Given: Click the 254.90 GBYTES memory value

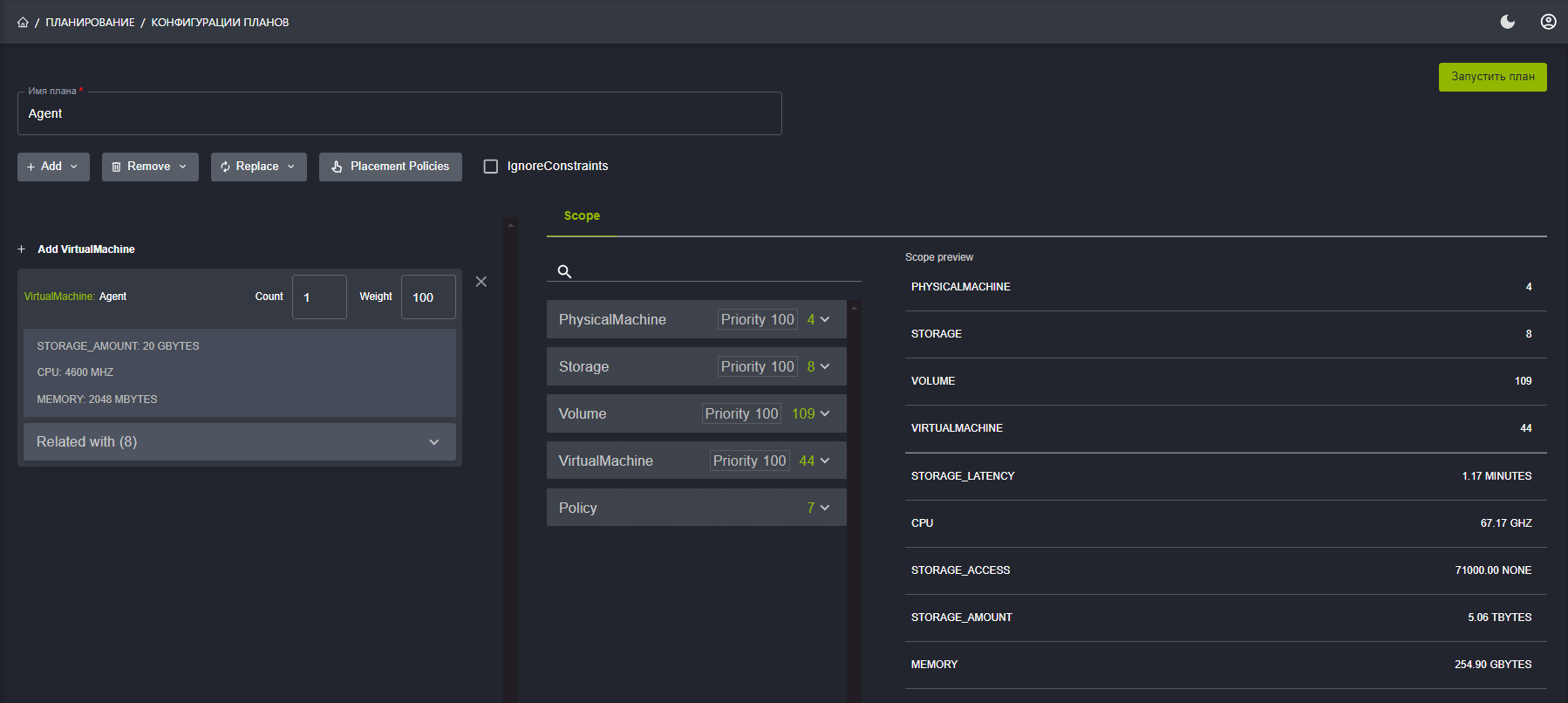Looking at the screenshot, I should [1493, 665].
